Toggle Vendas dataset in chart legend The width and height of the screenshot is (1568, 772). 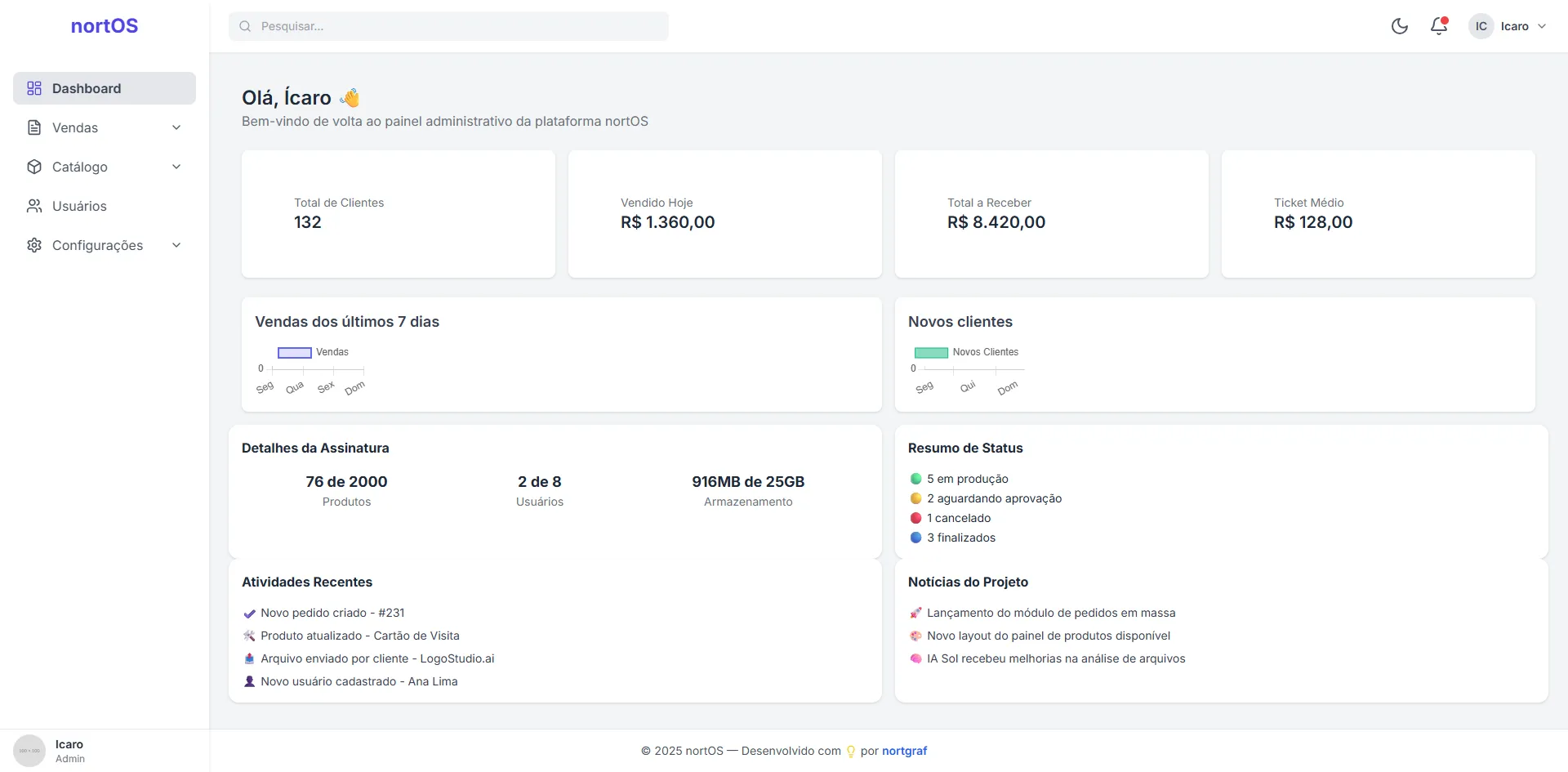click(295, 353)
